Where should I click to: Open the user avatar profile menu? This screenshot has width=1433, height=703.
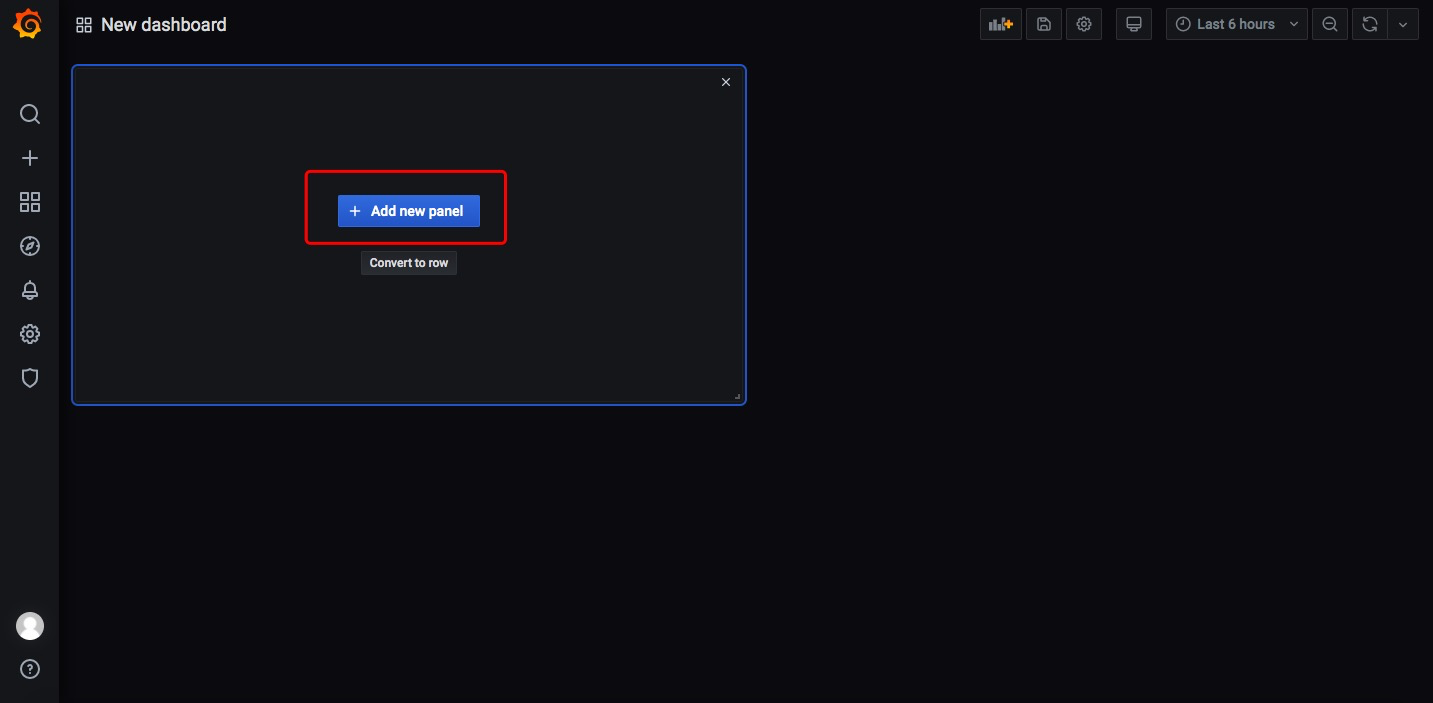coord(30,626)
